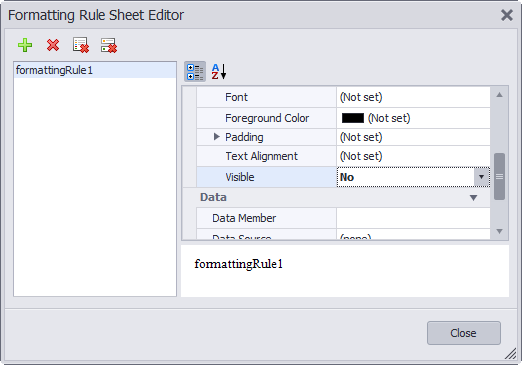522x365 pixels.
Task: Open the Visible value dropdown arrow
Action: [481, 177]
